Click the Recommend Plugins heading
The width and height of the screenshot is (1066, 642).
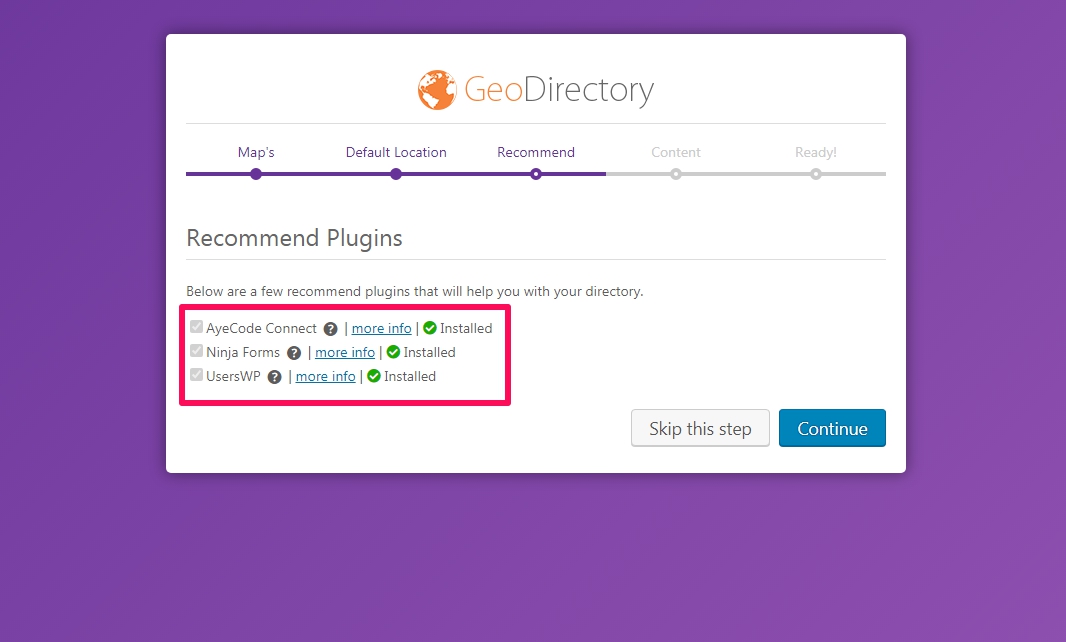pyautogui.click(x=294, y=238)
